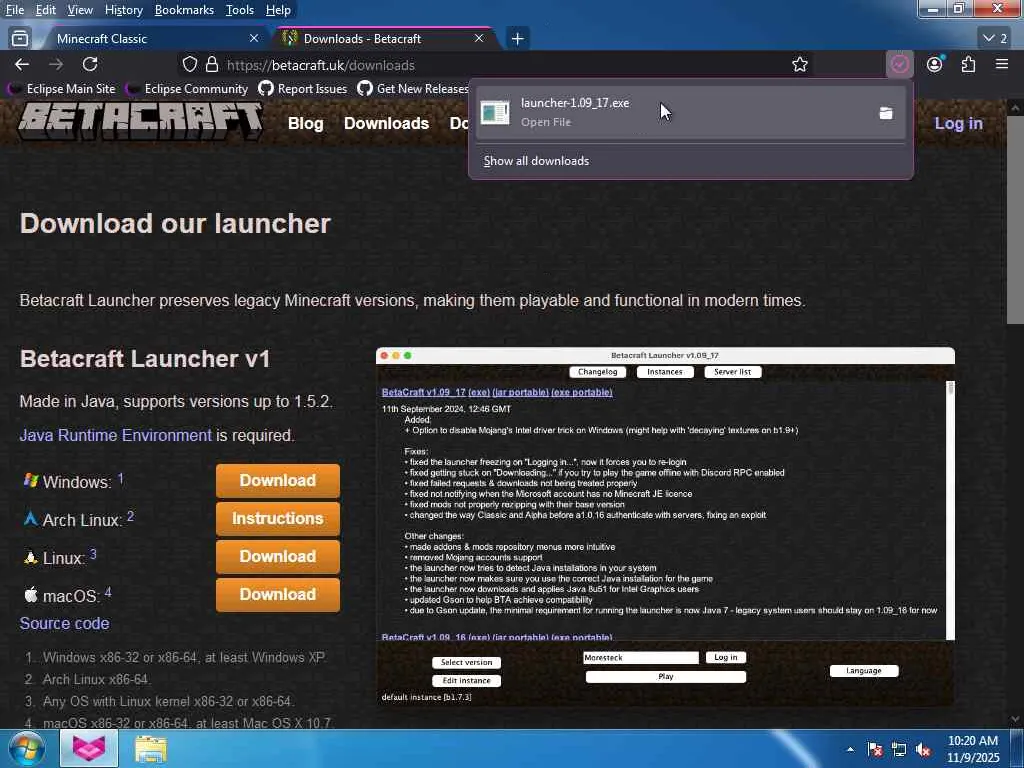Open the Tools menu
The image size is (1024, 768).
(x=240, y=10)
